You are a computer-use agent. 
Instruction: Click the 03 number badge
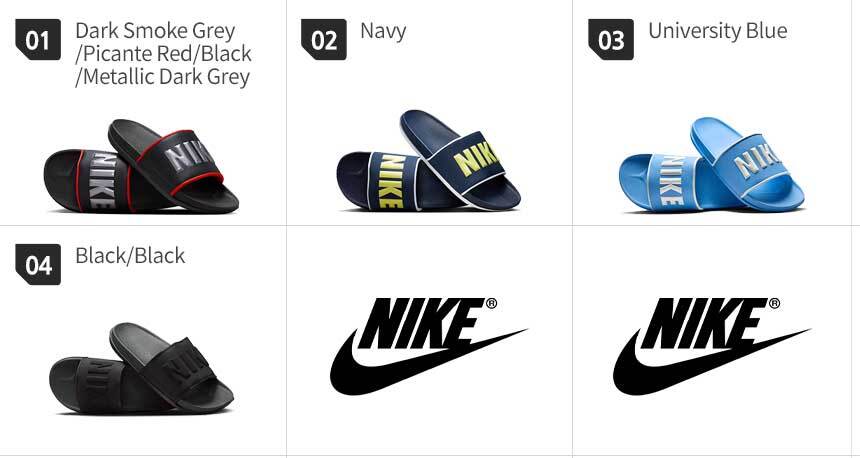(611, 39)
